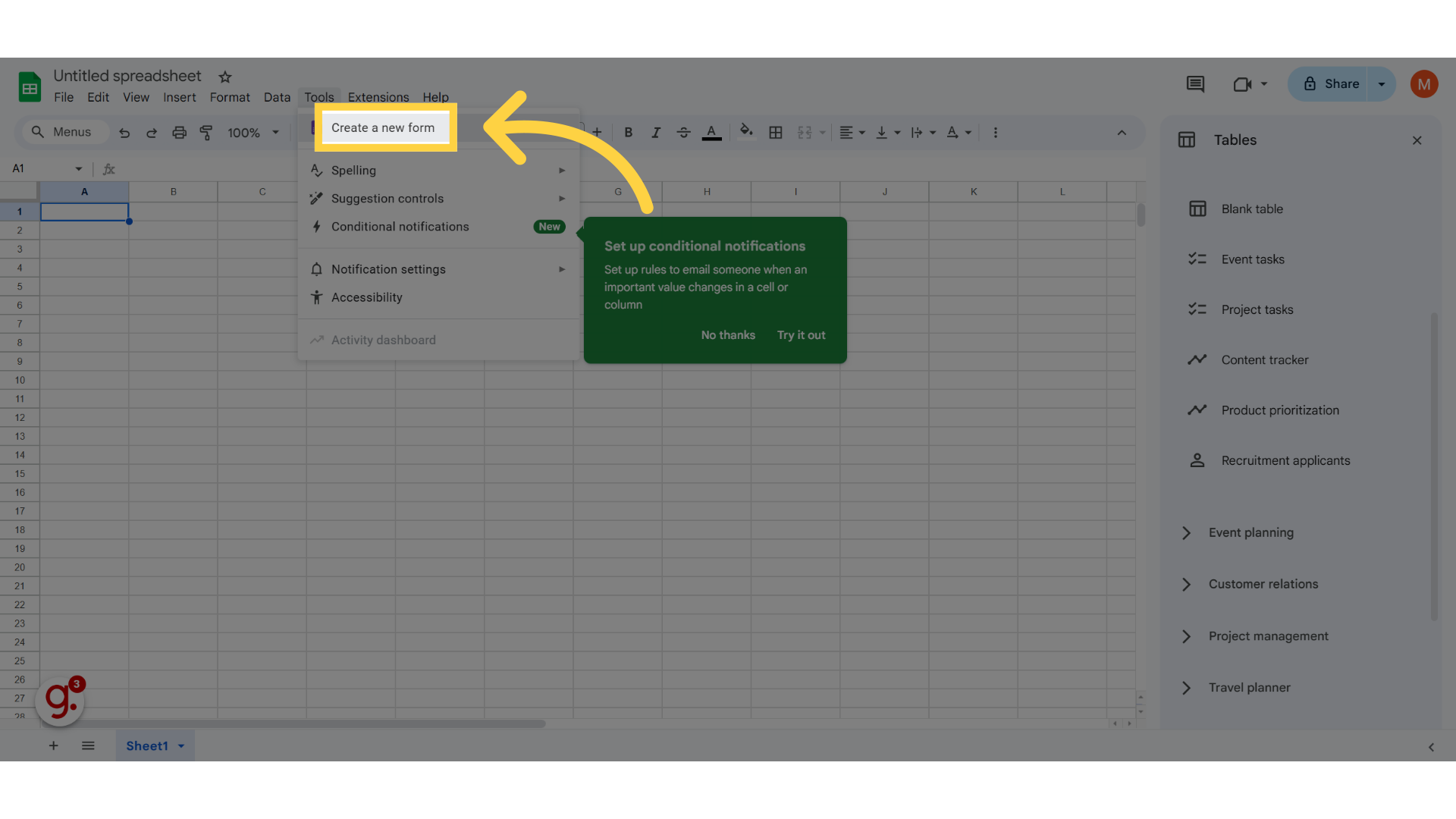Open the Notification settings submenu
1456x819 pixels.
[438, 269]
